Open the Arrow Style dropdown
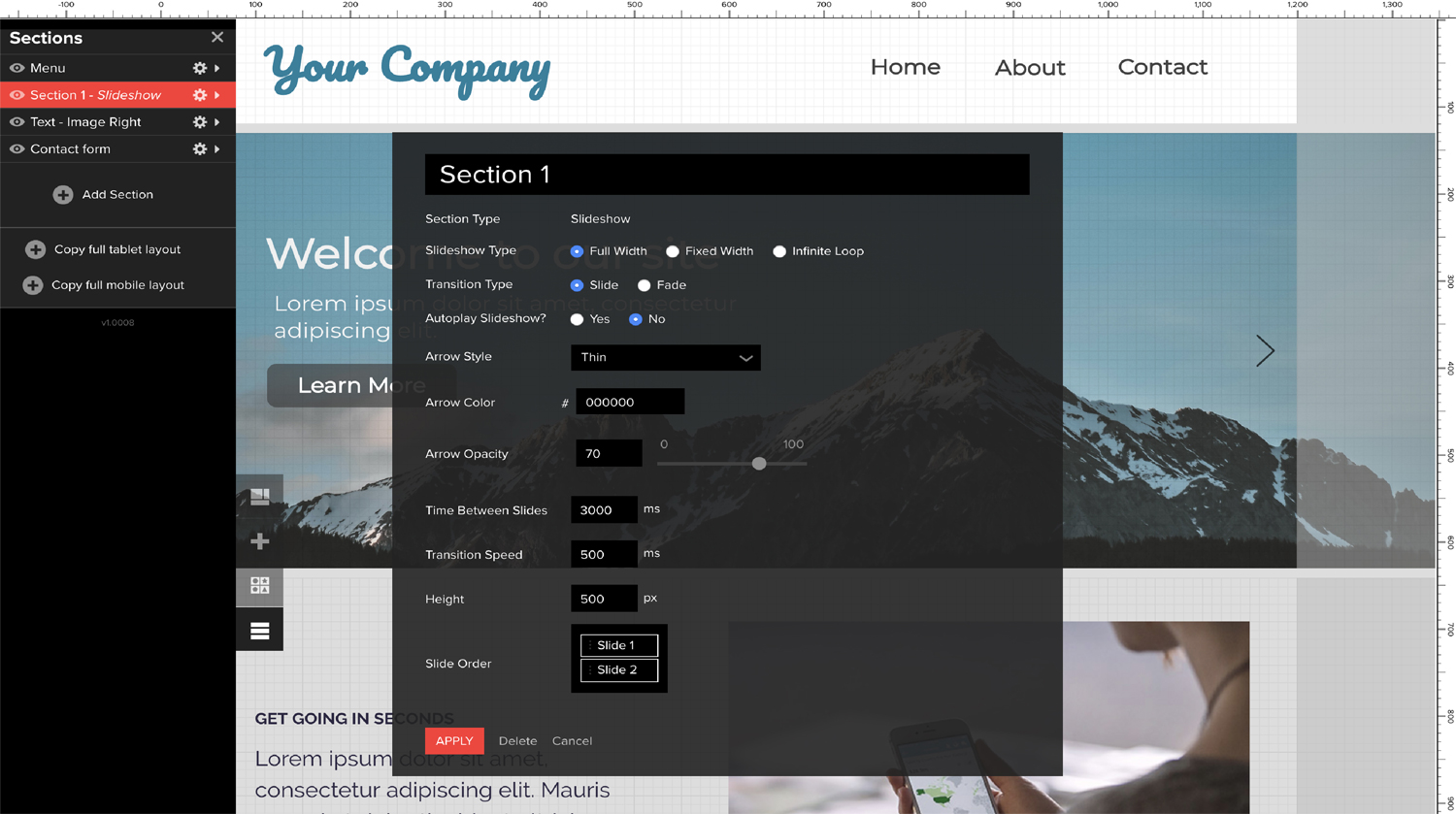Image resolution: width=1456 pixels, height=814 pixels. (x=665, y=358)
